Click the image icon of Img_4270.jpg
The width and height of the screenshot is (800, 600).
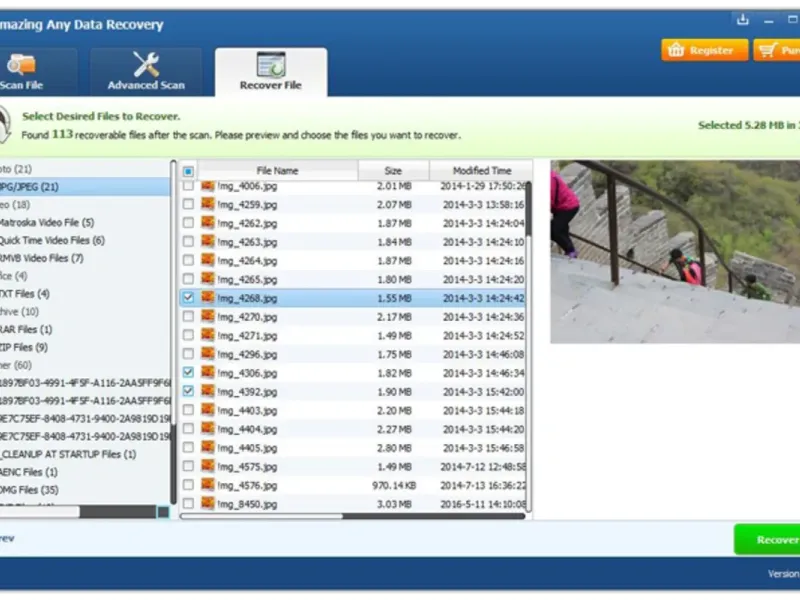click(208, 316)
